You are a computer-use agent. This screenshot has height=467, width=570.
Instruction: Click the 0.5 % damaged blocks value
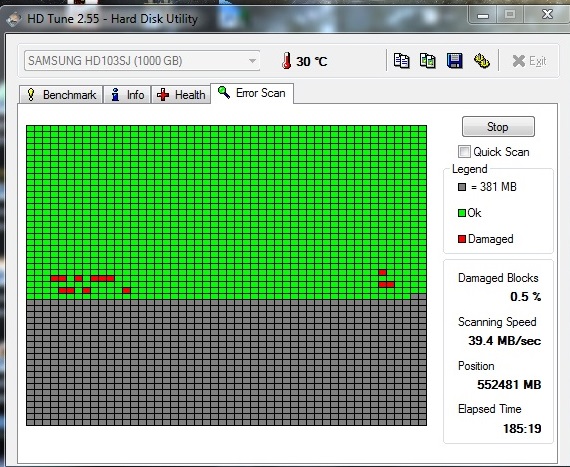[x=525, y=297]
